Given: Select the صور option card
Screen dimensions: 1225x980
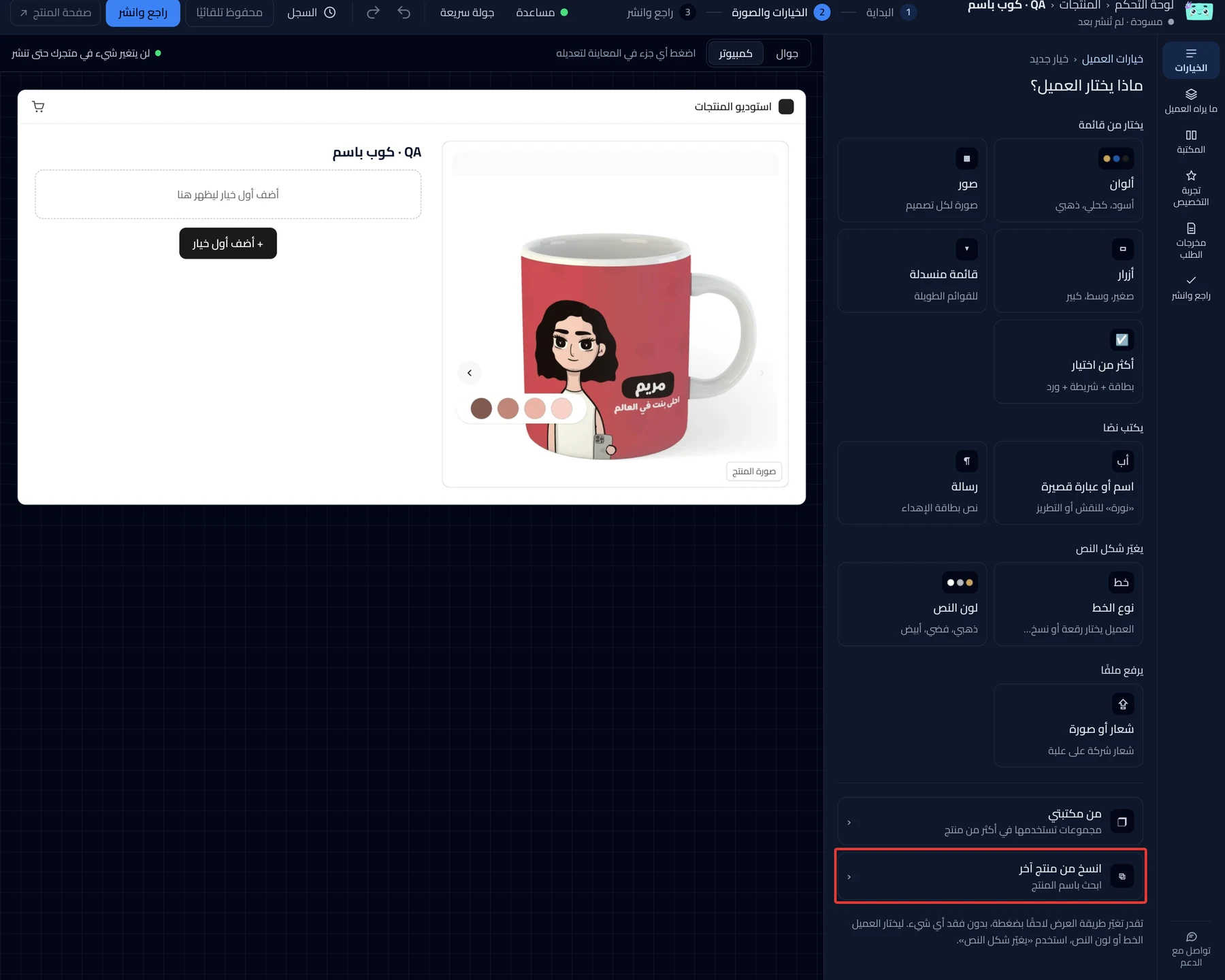Looking at the screenshot, I should (912, 180).
